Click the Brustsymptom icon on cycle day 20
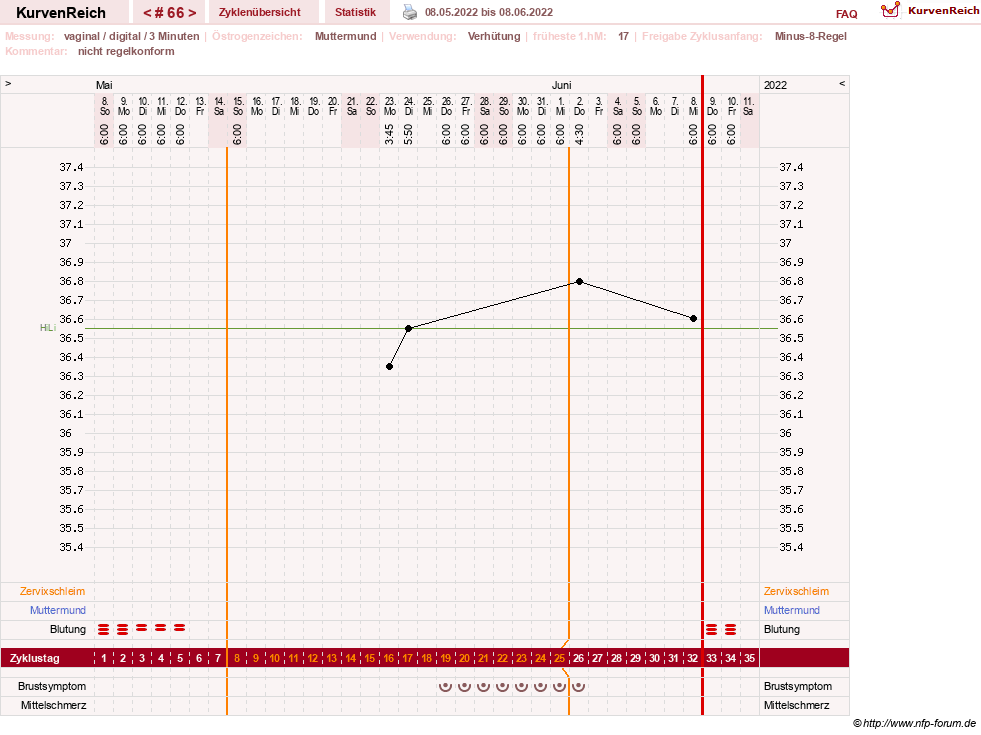The image size is (981, 735). (x=464, y=686)
